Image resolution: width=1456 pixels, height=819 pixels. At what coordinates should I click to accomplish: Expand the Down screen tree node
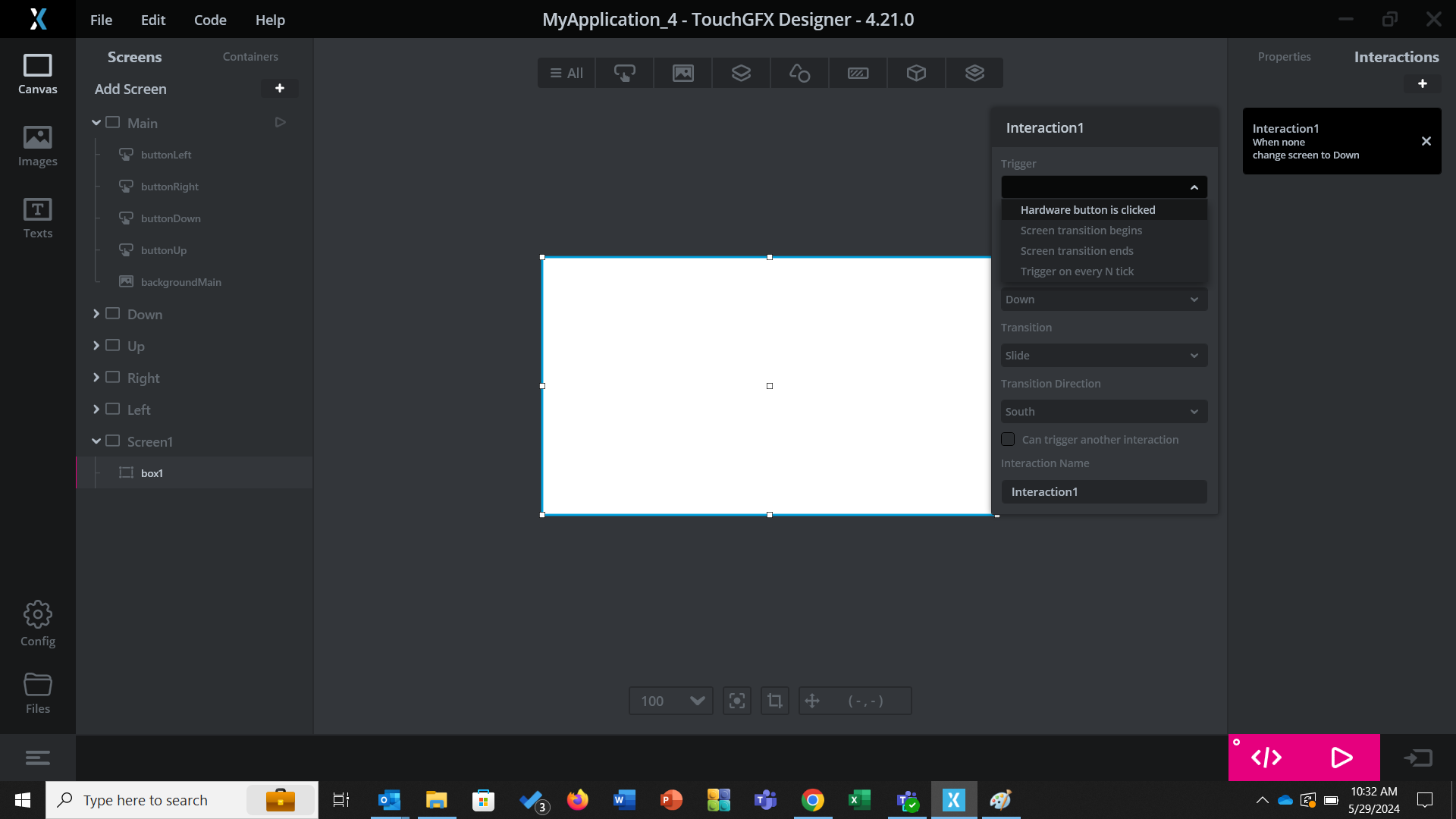[x=96, y=314]
